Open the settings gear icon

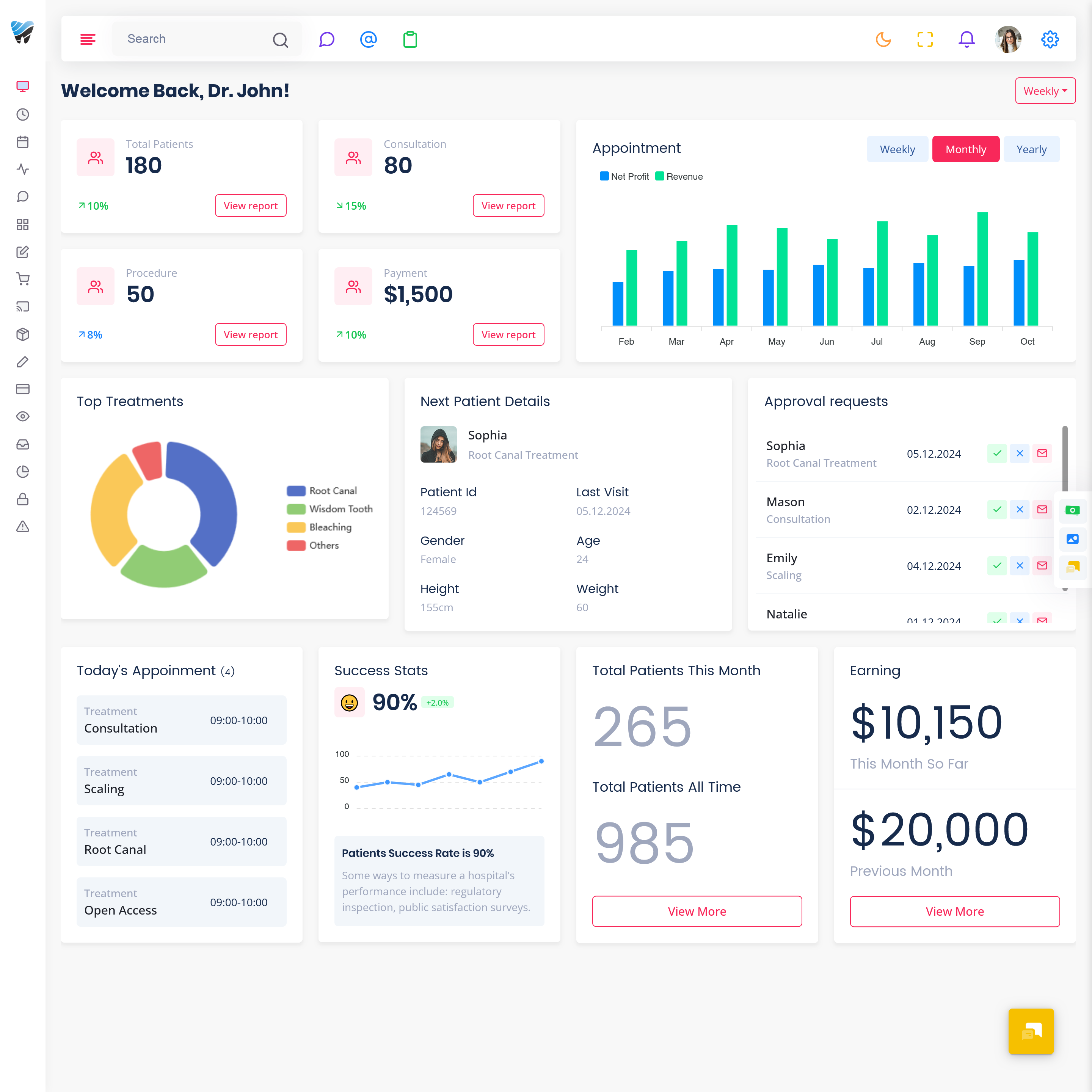[1050, 39]
